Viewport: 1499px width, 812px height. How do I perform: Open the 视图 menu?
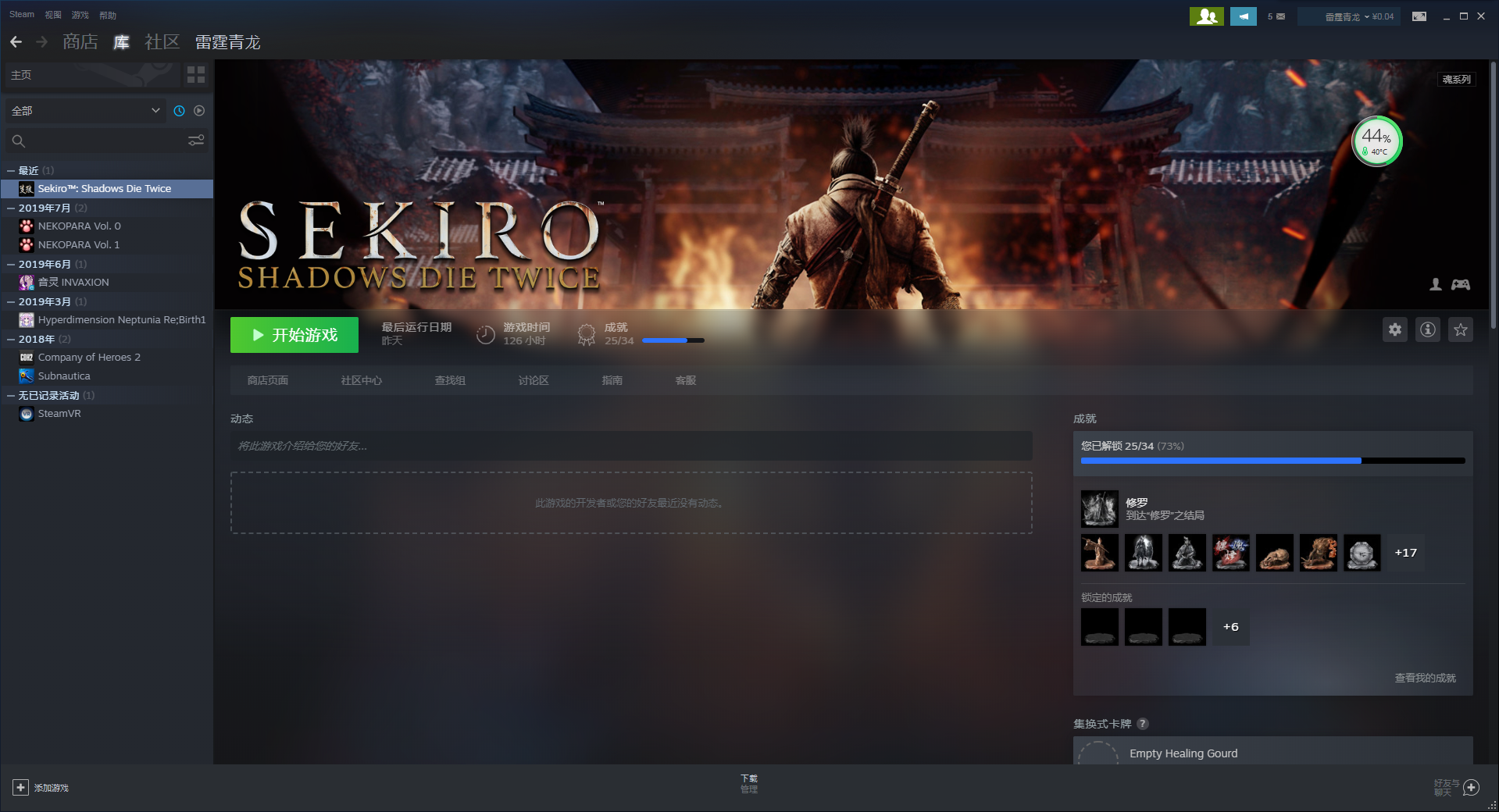point(53,15)
